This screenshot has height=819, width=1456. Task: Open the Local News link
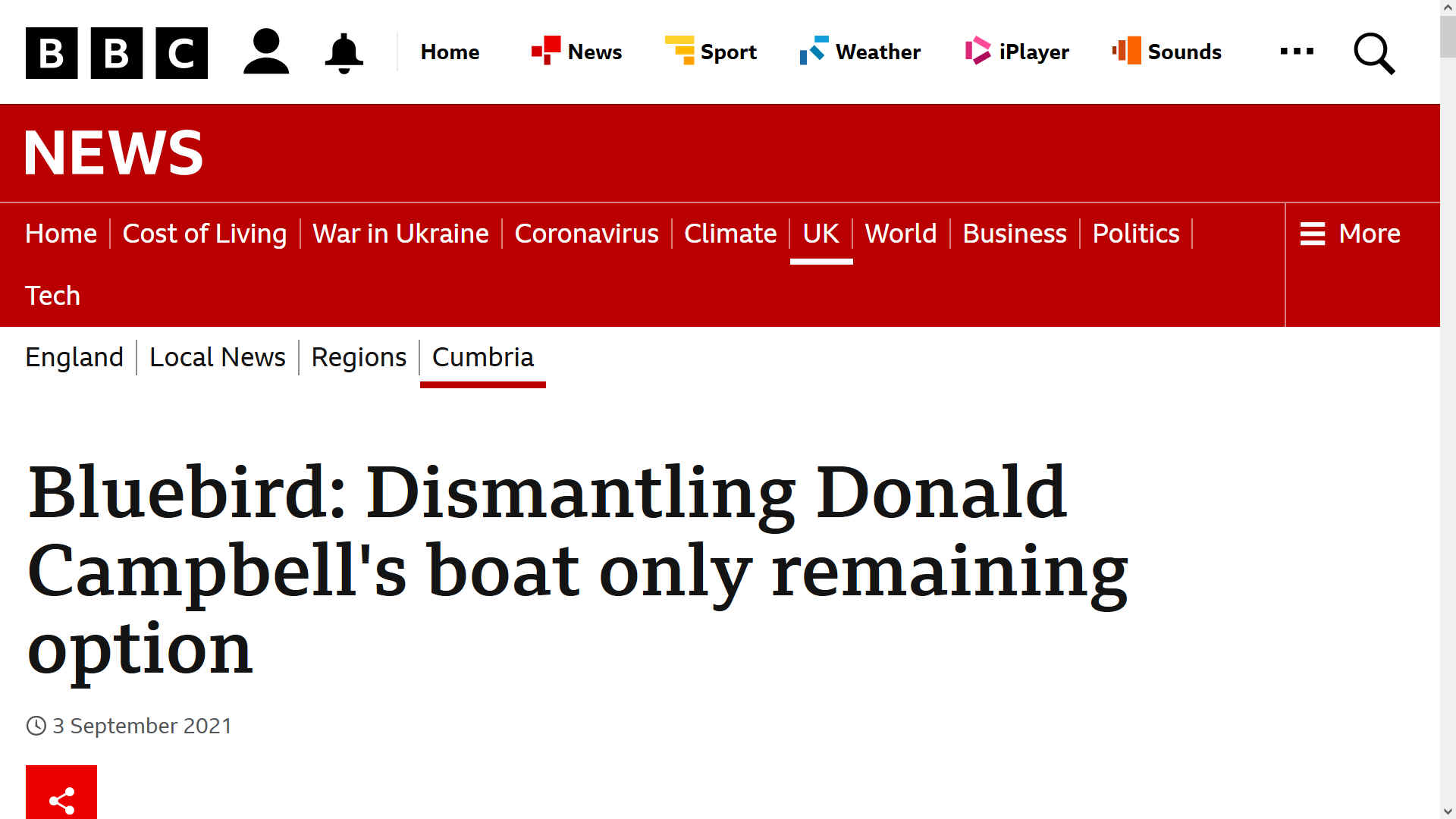click(x=217, y=357)
